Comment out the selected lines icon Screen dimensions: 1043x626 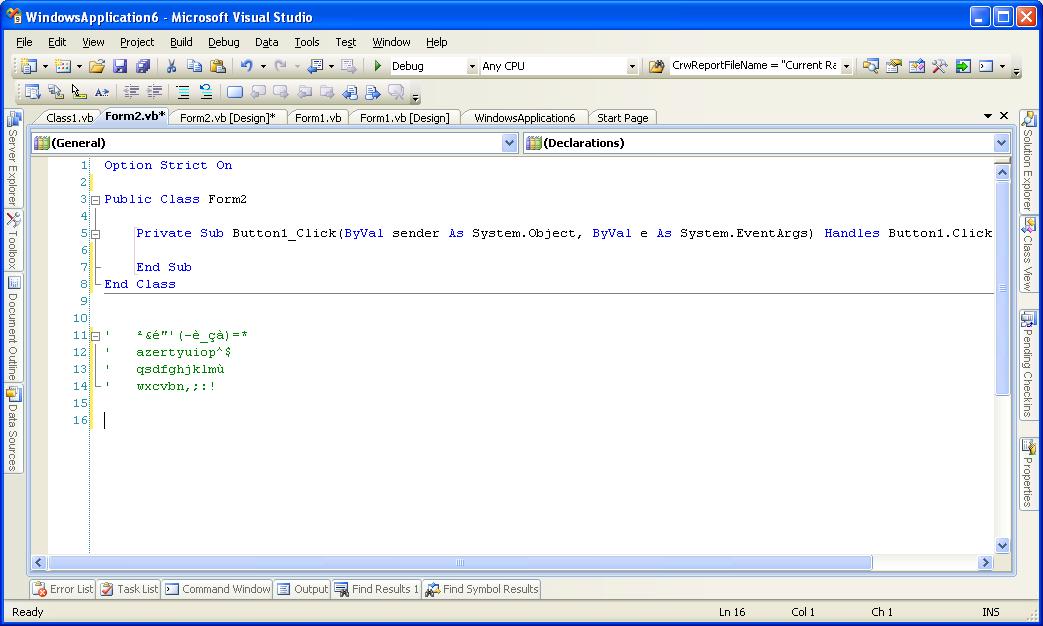(x=183, y=92)
